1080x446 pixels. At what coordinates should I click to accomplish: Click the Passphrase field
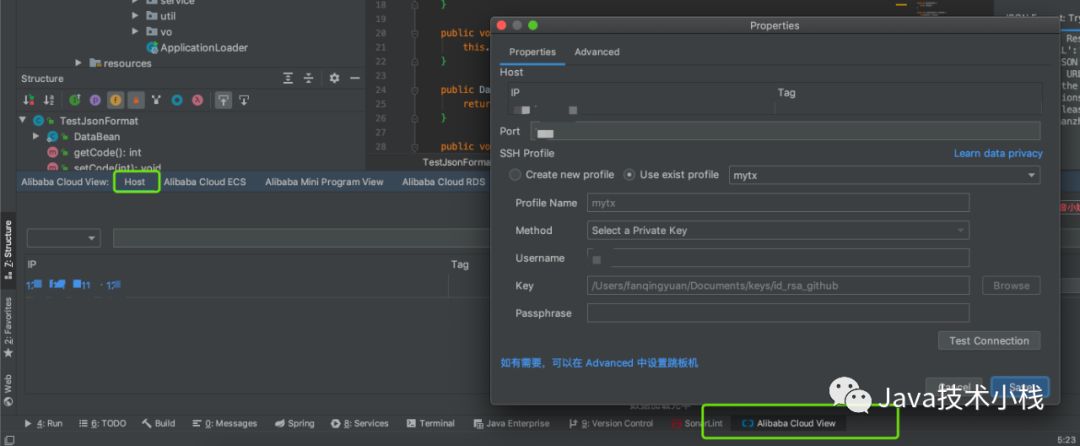pos(778,312)
